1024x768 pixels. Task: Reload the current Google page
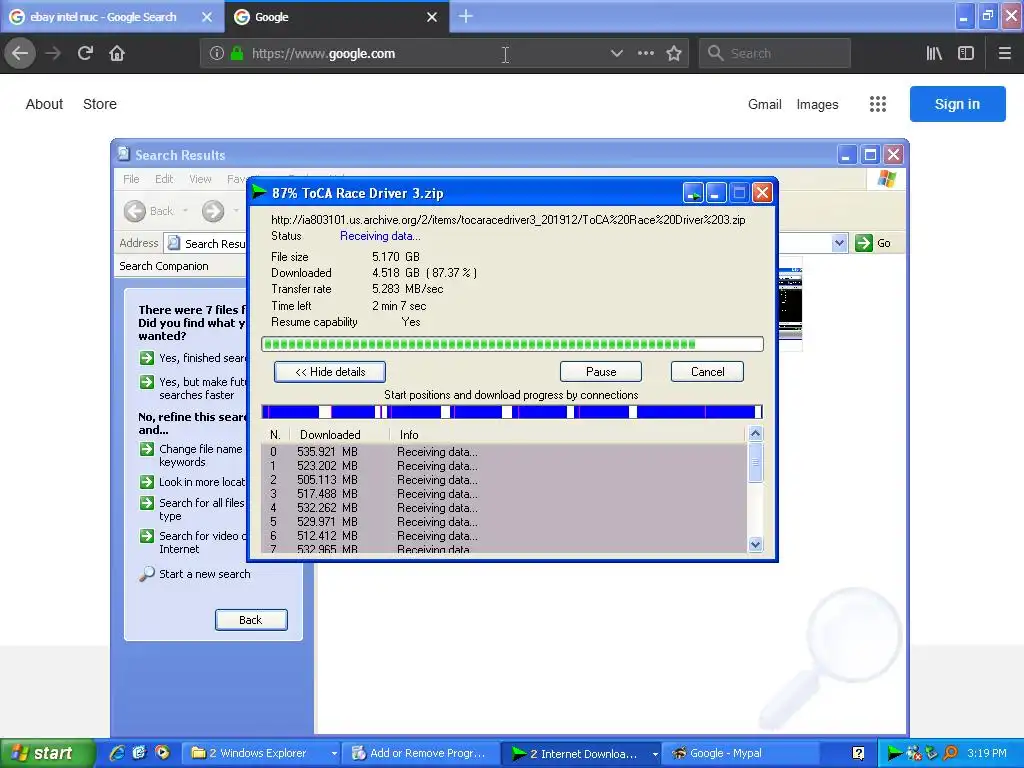coord(85,54)
